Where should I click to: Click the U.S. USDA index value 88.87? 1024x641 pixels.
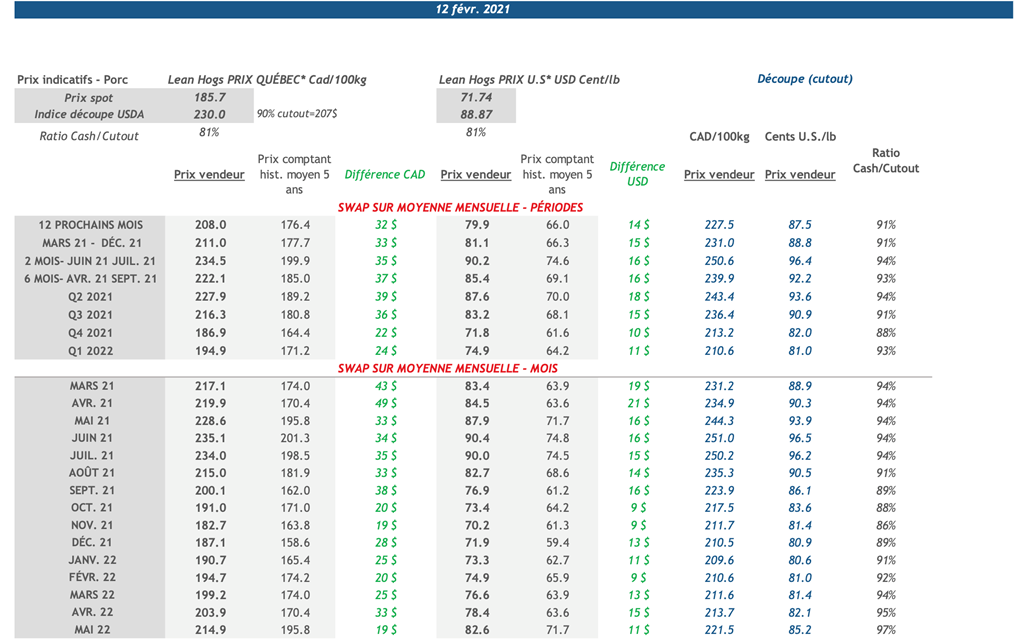(476, 115)
